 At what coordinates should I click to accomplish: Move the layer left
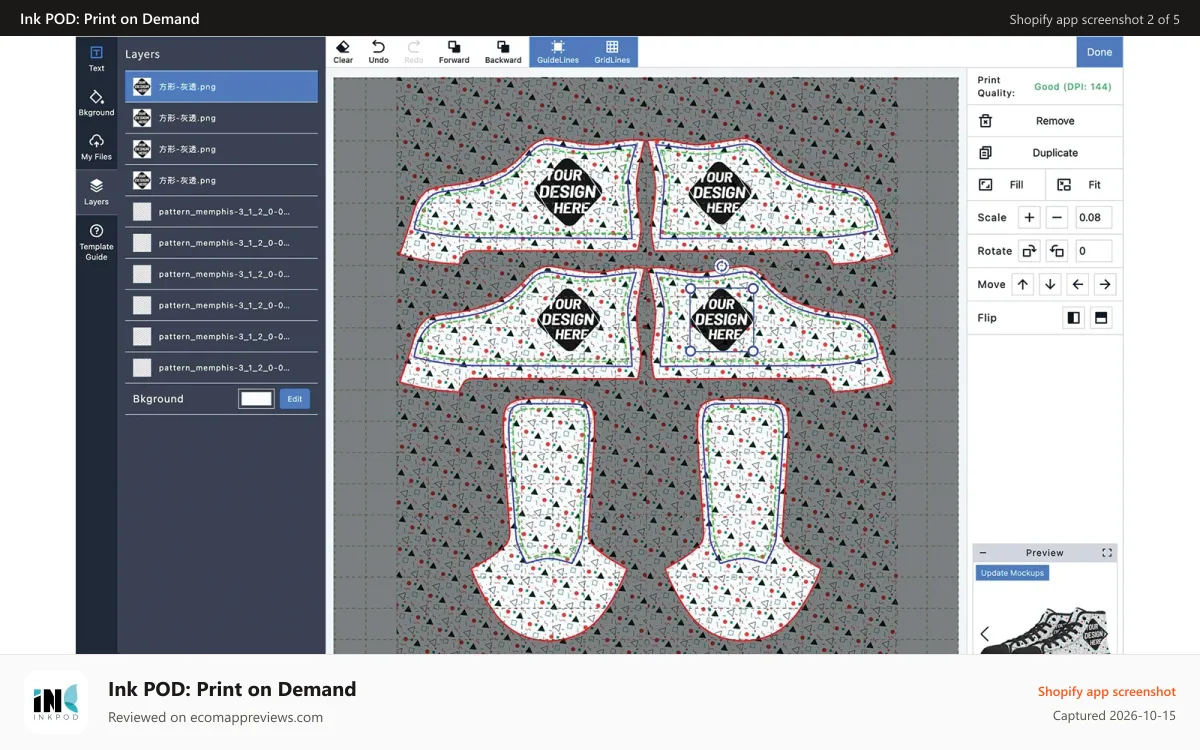1077,285
